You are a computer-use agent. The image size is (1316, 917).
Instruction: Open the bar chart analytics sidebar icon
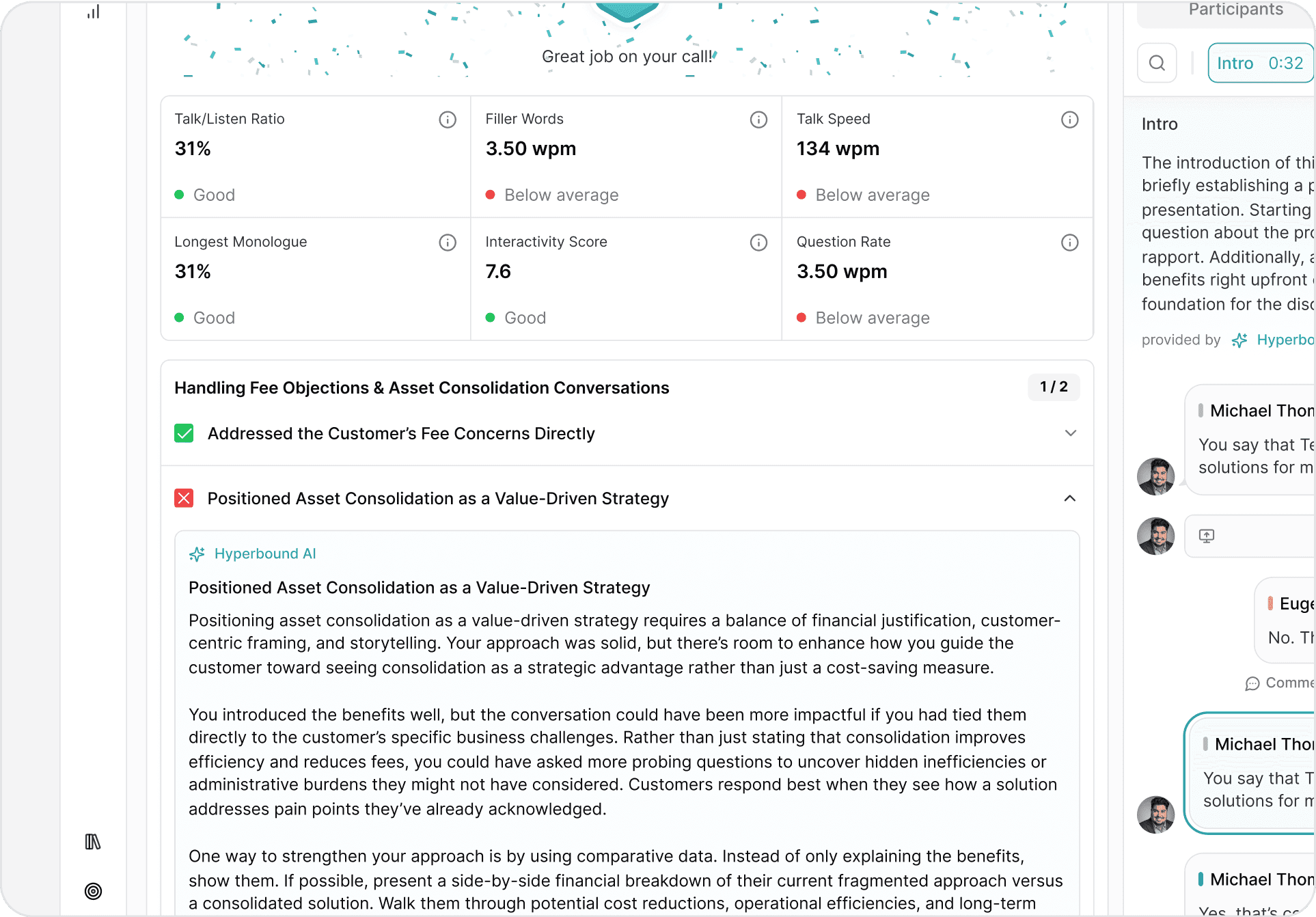click(93, 12)
